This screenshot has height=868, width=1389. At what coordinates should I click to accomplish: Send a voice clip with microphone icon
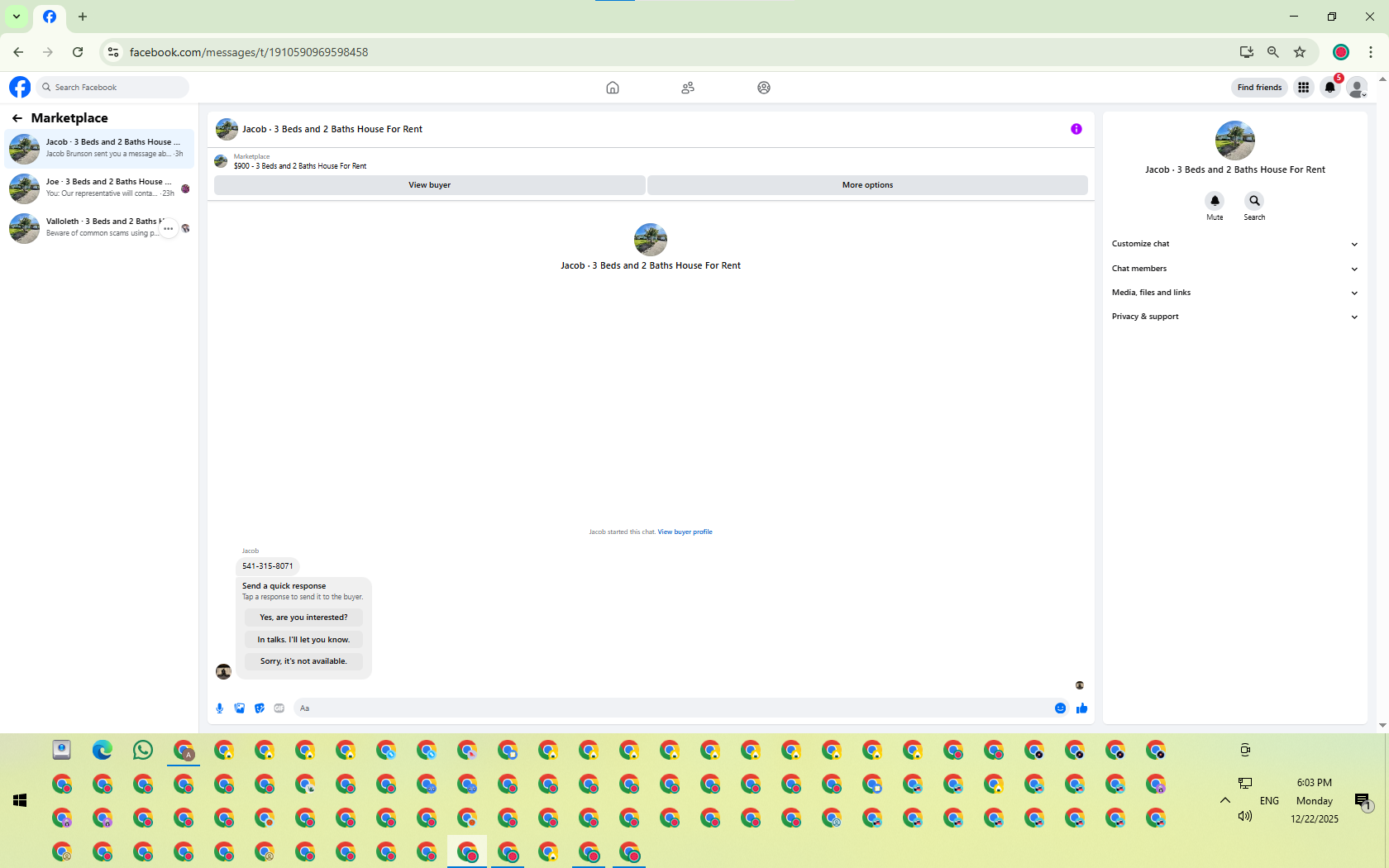[220, 708]
